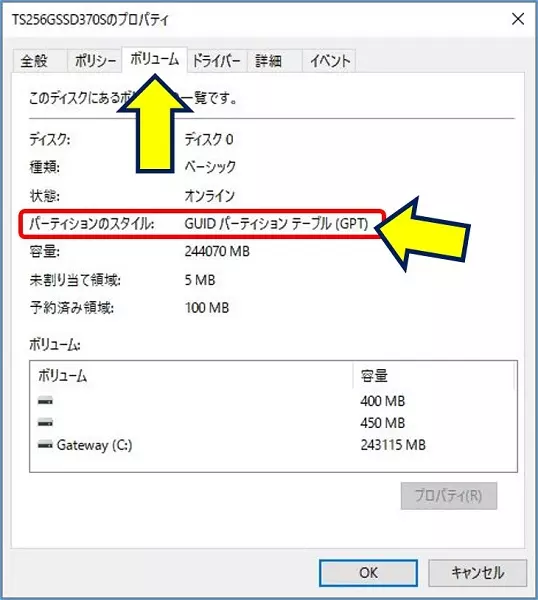The height and width of the screenshot is (600, 538).
Task: Go to the ドライバー tab
Action: point(217,60)
